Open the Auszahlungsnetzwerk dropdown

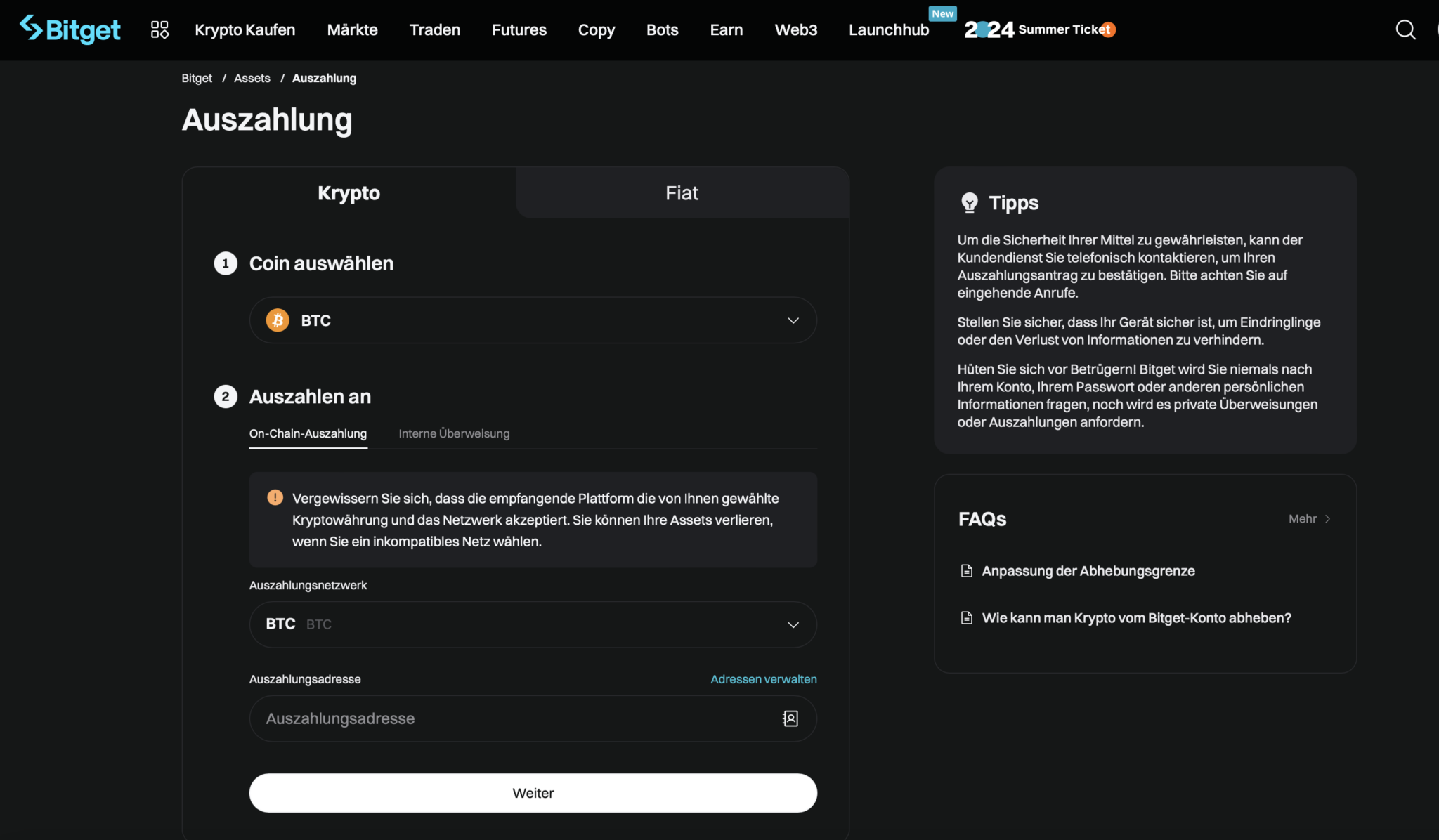(793, 624)
